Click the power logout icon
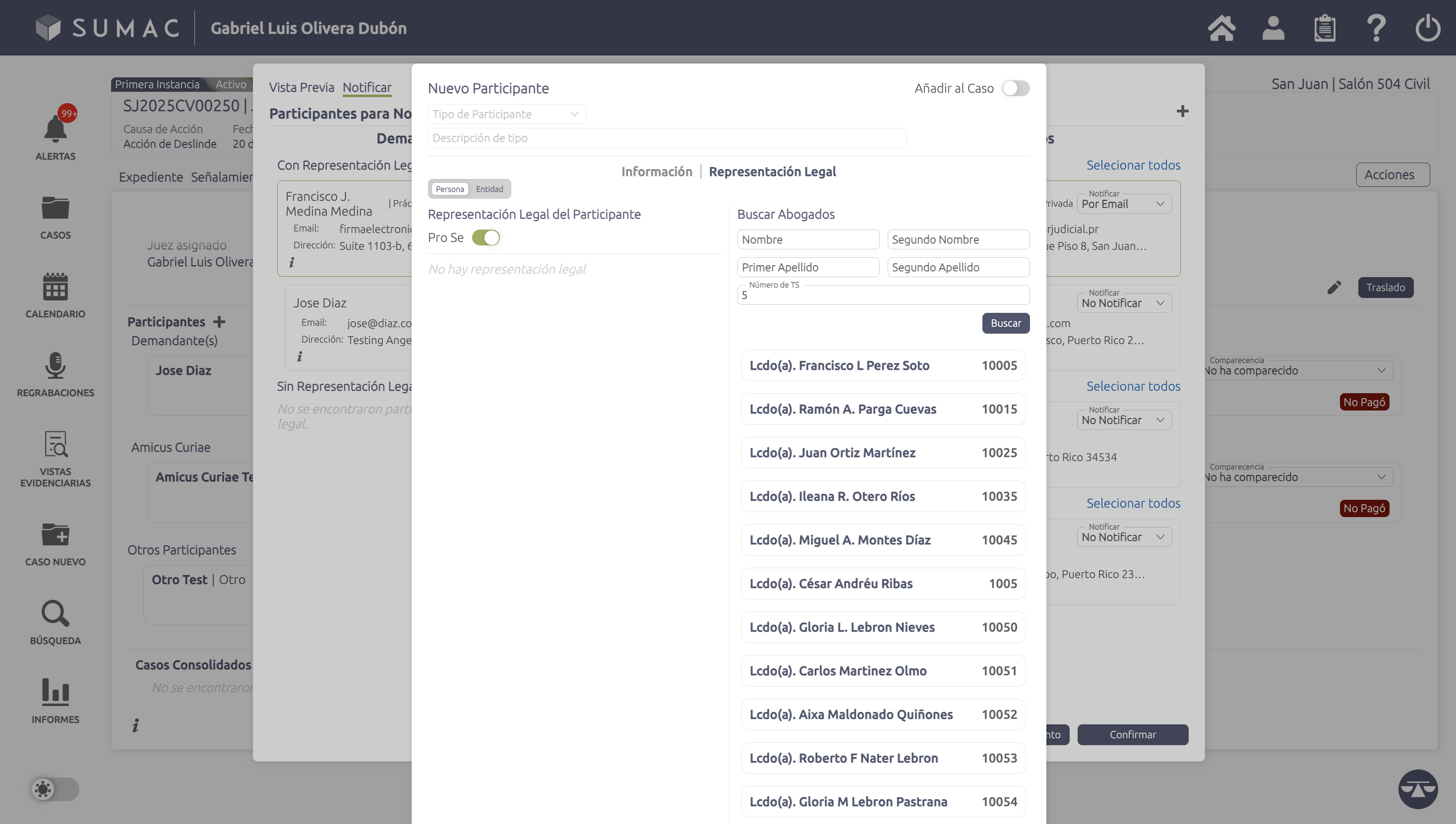Image resolution: width=1456 pixels, height=824 pixels. tap(1427, 28)
